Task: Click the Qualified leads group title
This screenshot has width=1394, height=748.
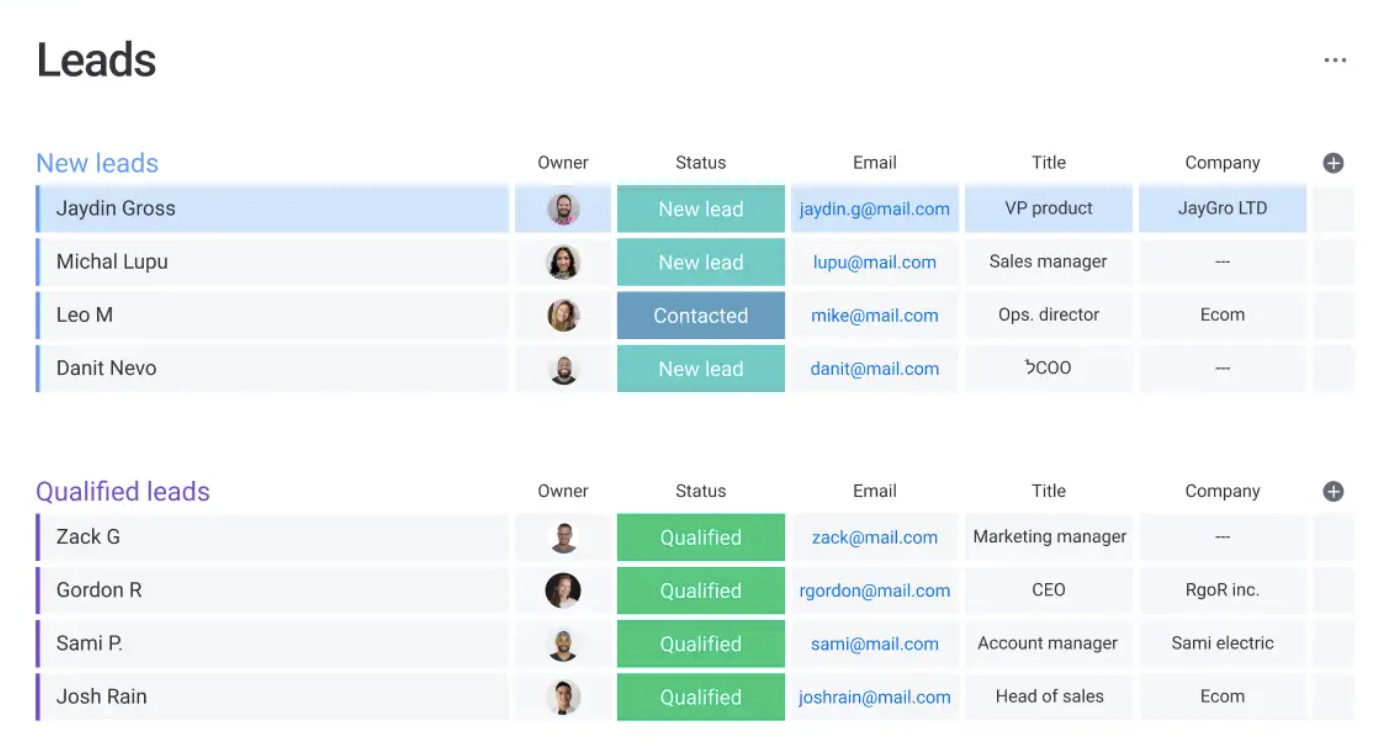Action: [123, 491]
